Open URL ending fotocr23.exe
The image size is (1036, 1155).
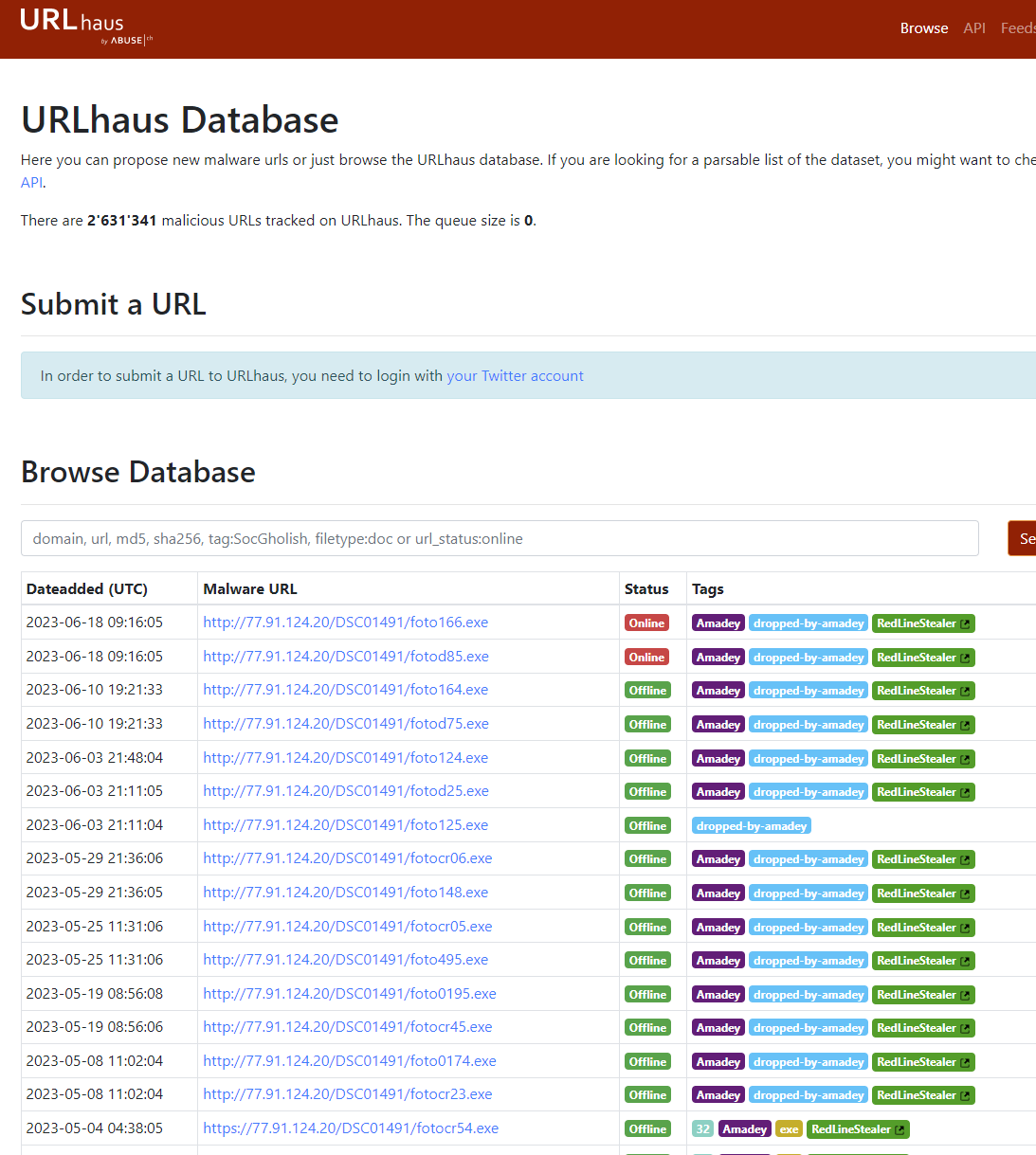point(348,1094)
